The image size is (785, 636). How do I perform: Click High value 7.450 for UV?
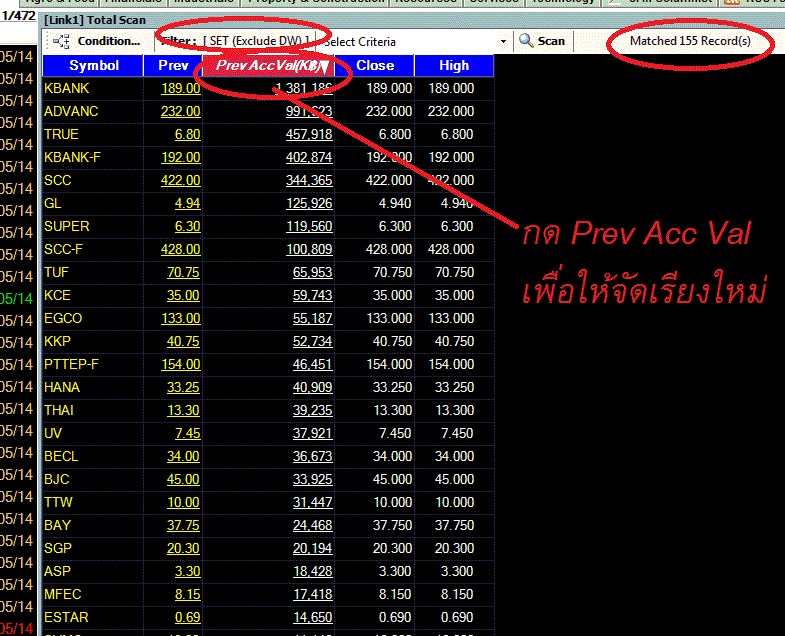point(457,434)
